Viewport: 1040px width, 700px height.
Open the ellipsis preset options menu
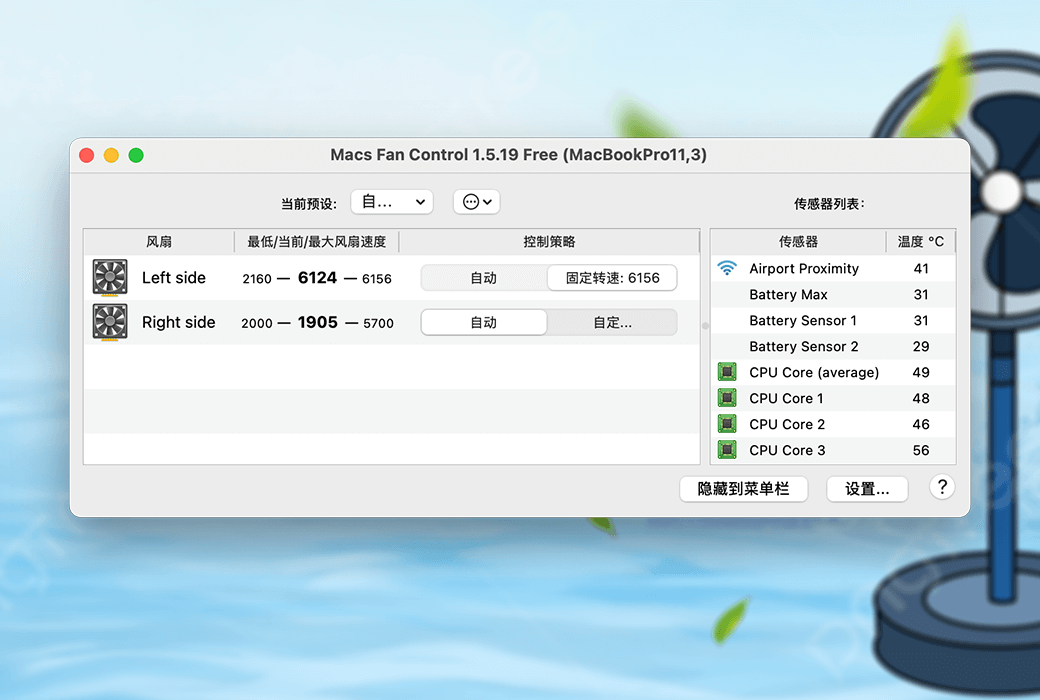click(470, 201)
